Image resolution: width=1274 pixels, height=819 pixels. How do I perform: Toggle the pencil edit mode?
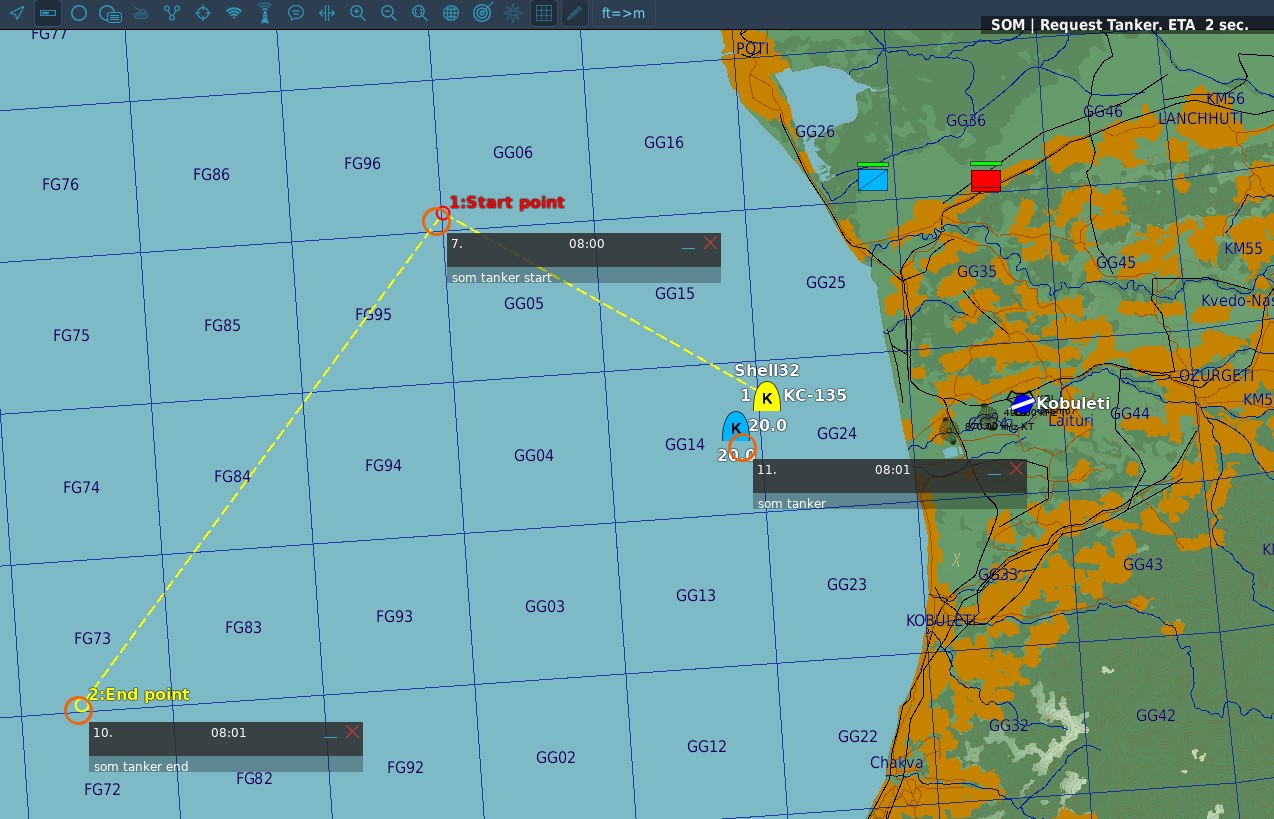573,14
